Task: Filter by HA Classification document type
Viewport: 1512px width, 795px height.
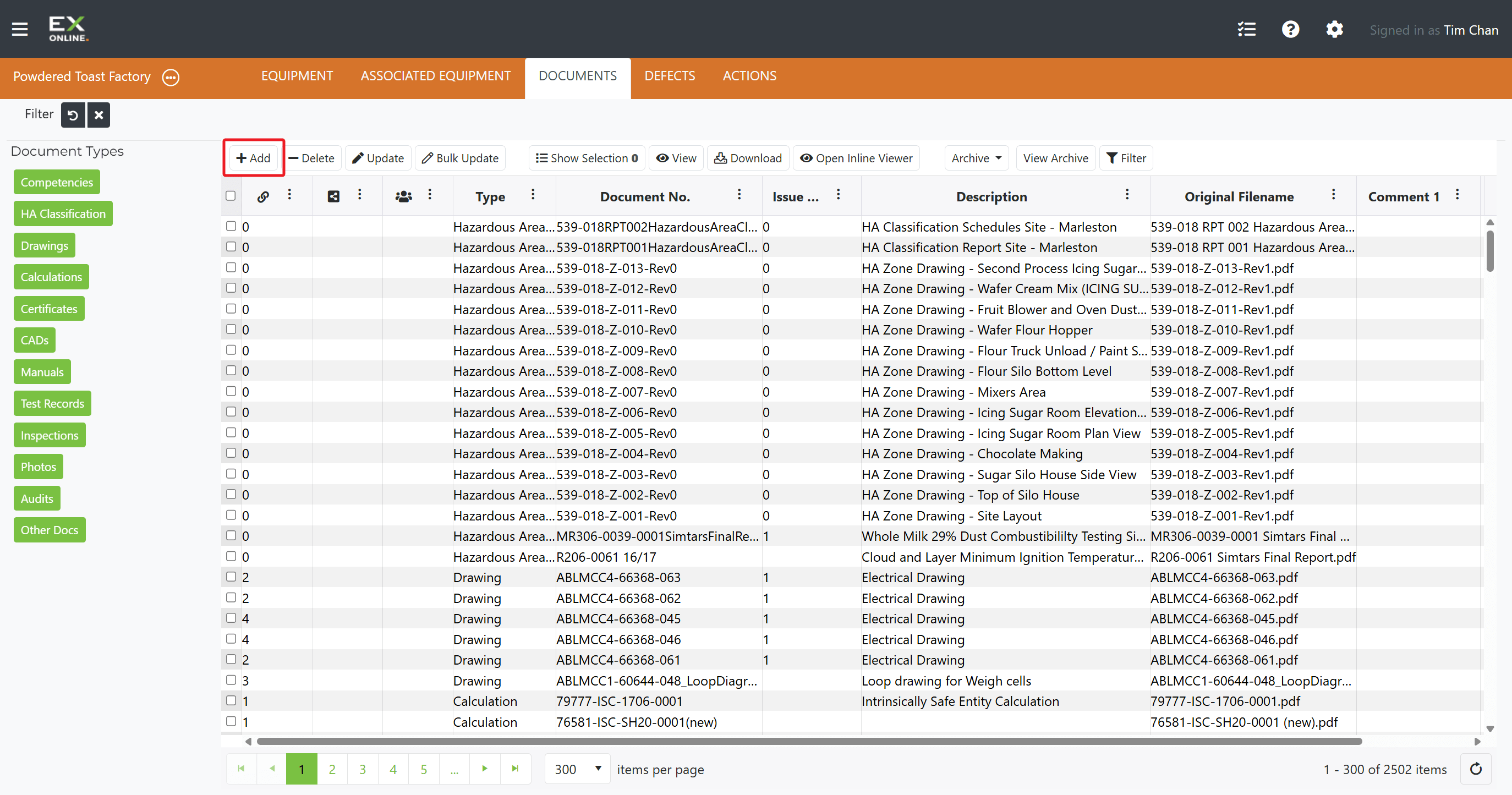Action: pyautogui.click(x=63, y=213)
